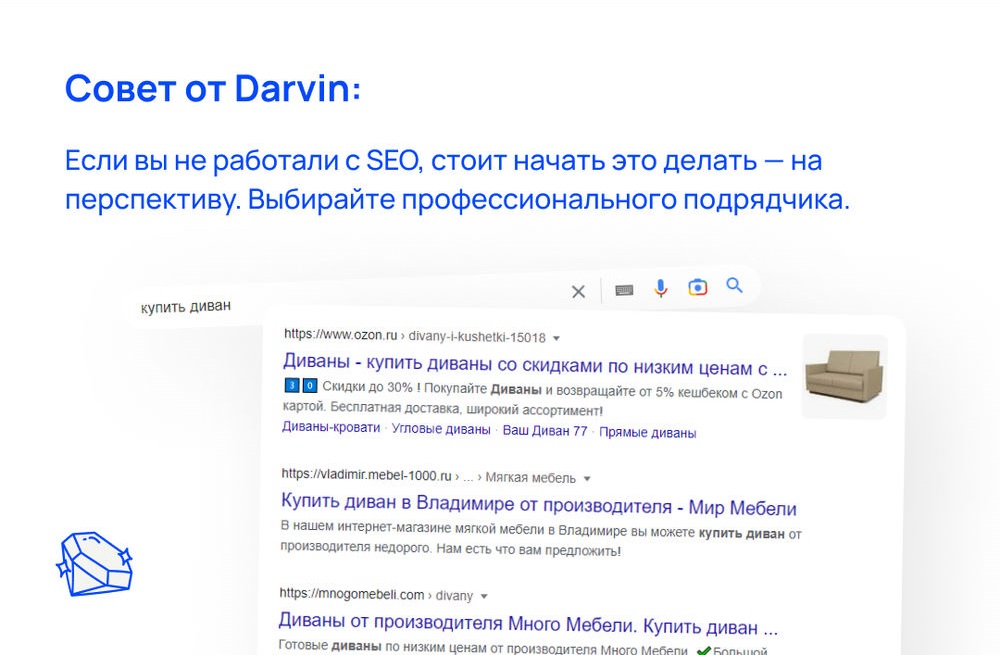1000x655 pixels.
Task: Click the blue diamond logo icon
Action: (x=94, y=564)
